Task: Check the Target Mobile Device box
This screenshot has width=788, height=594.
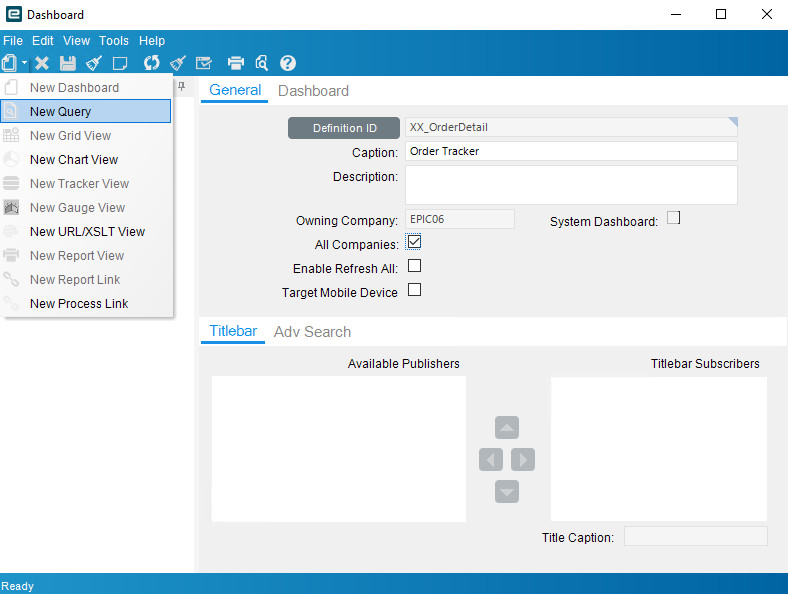Action: 414,291
